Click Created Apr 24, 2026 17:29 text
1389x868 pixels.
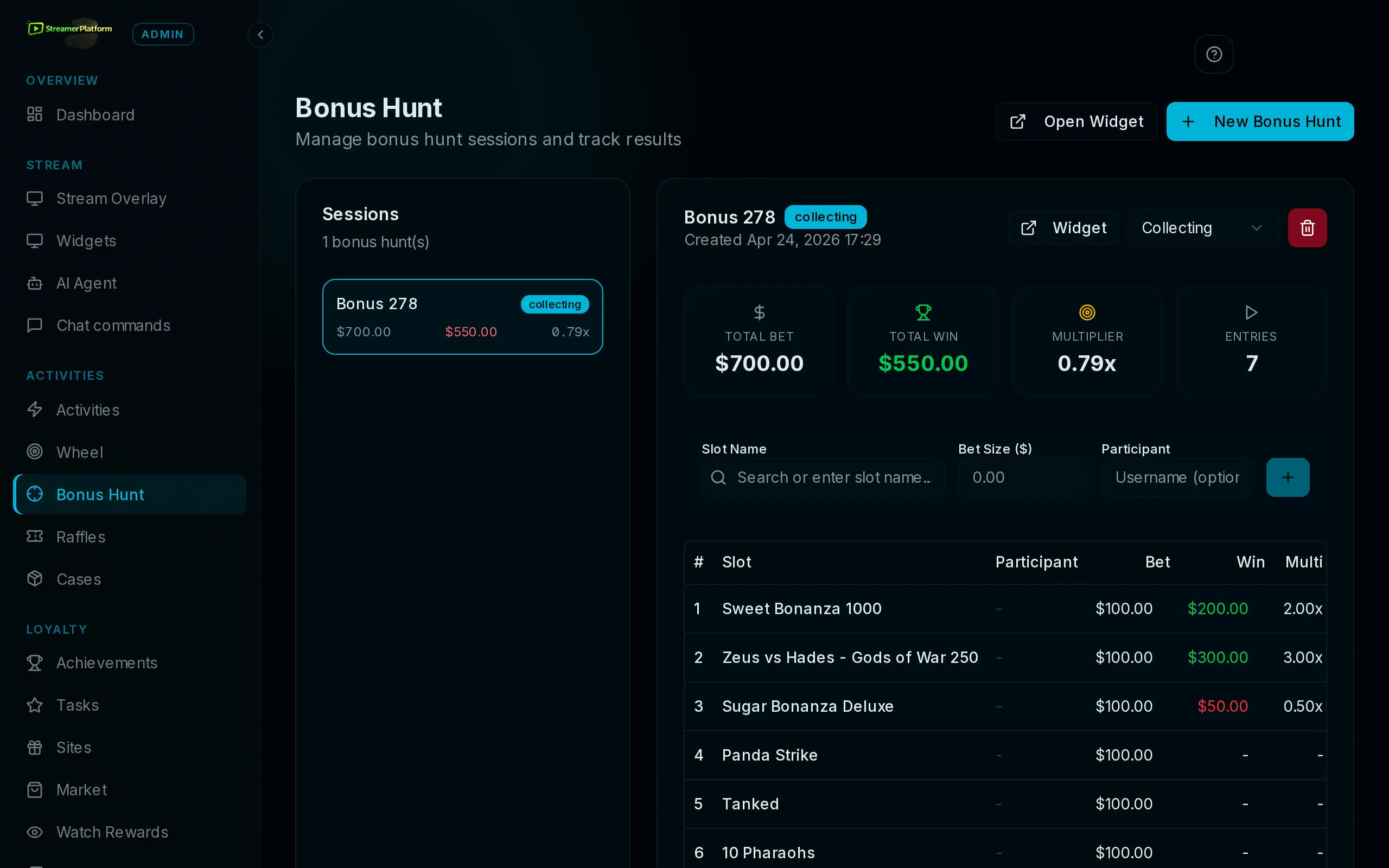point(782,240)
